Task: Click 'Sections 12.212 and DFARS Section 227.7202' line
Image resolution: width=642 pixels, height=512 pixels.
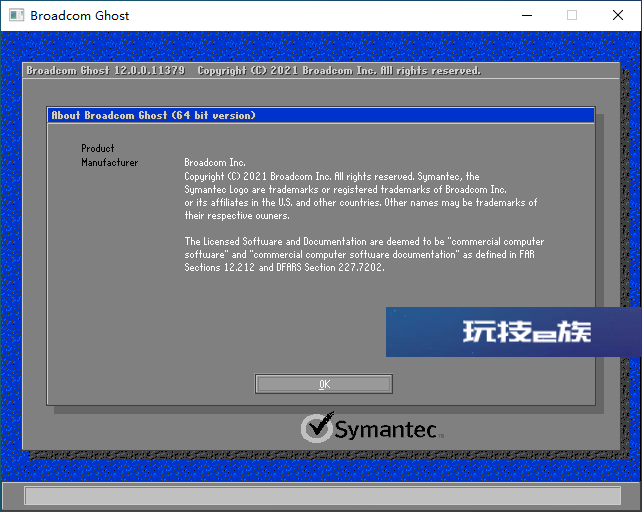Action: (284, 267)
